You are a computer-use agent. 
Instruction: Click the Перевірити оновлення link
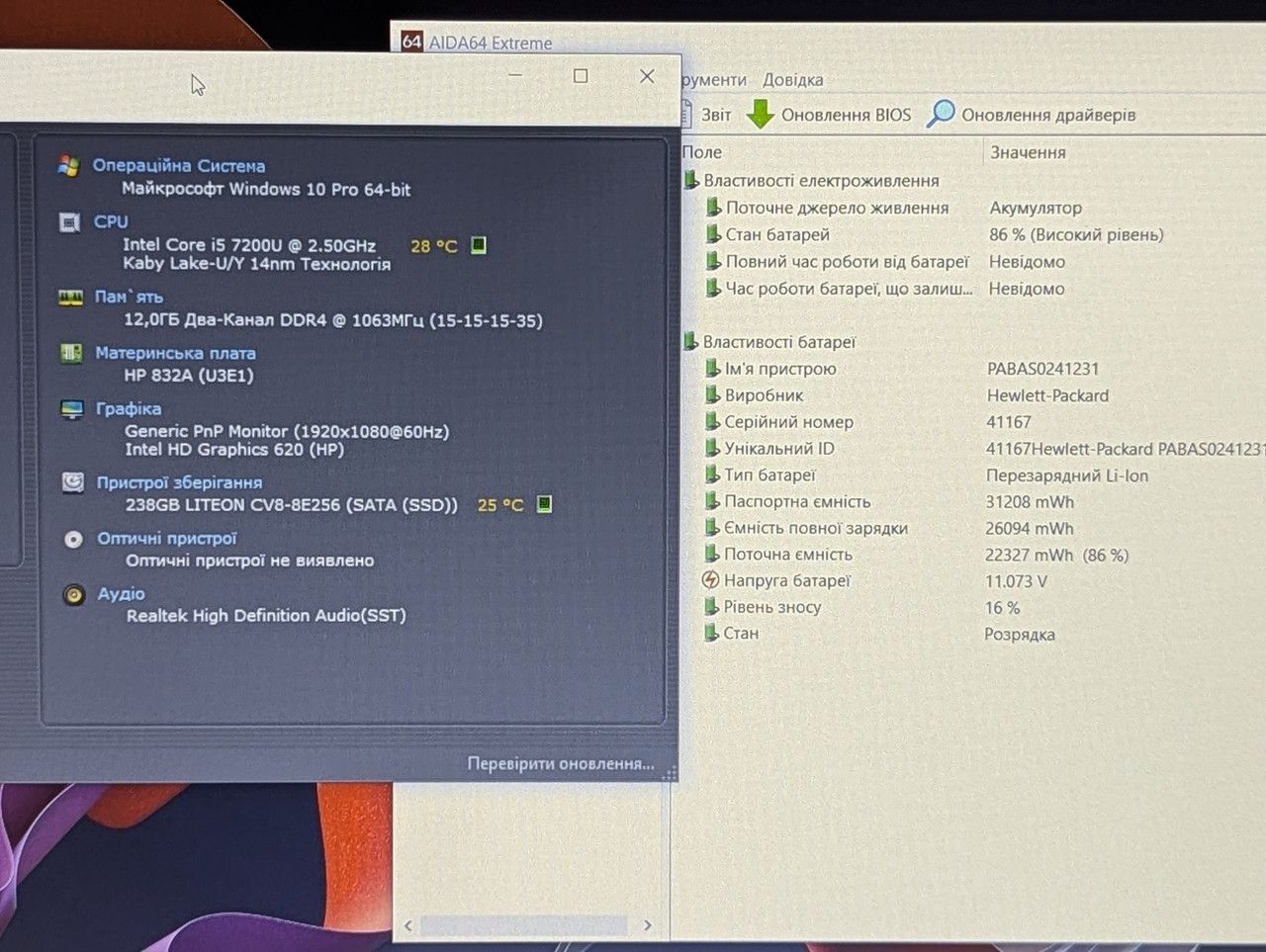(x=561, y=764)
